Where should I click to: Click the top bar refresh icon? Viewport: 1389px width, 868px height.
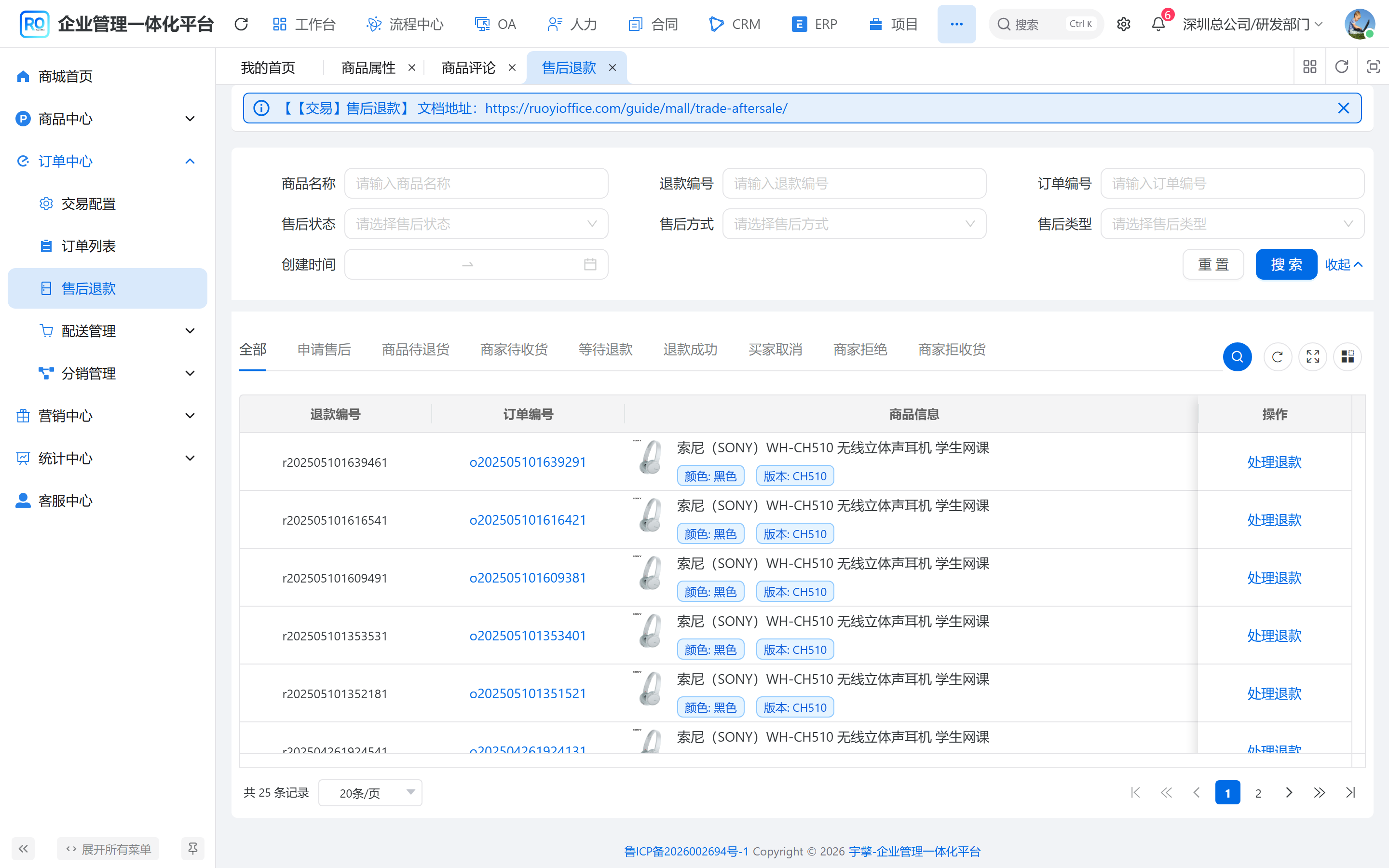coord(241,24)
